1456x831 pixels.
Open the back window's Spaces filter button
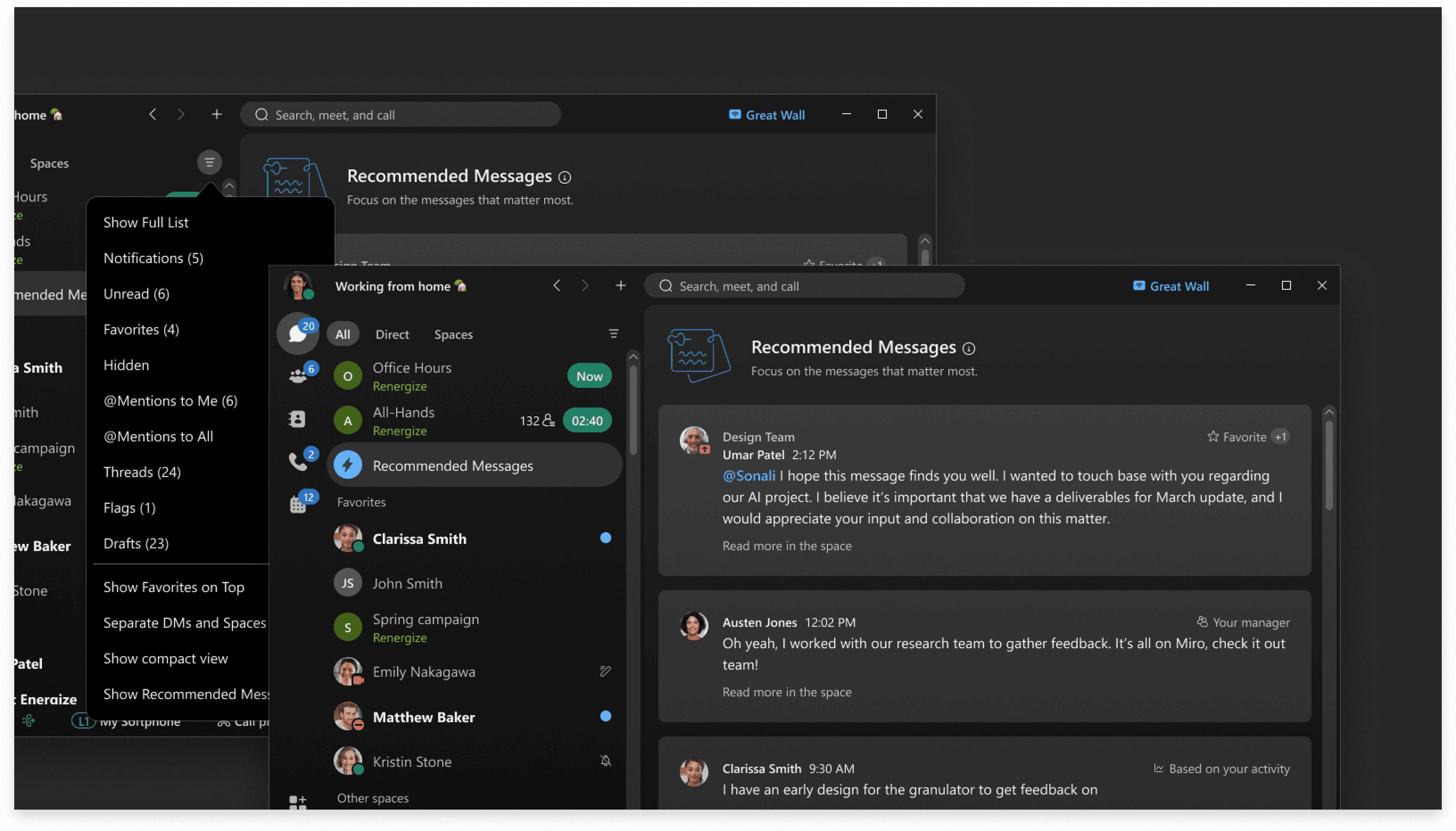tap(210, 163)
